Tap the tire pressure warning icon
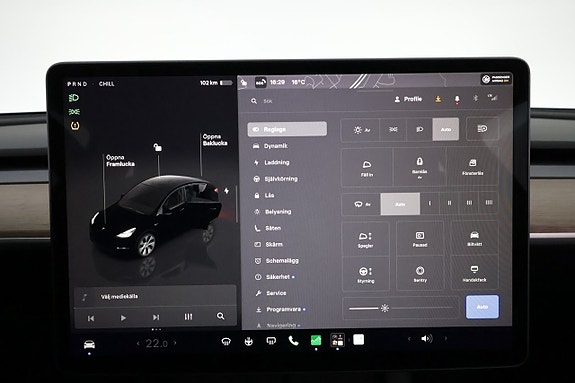The image size is (575, 383). tap(75, 125)
